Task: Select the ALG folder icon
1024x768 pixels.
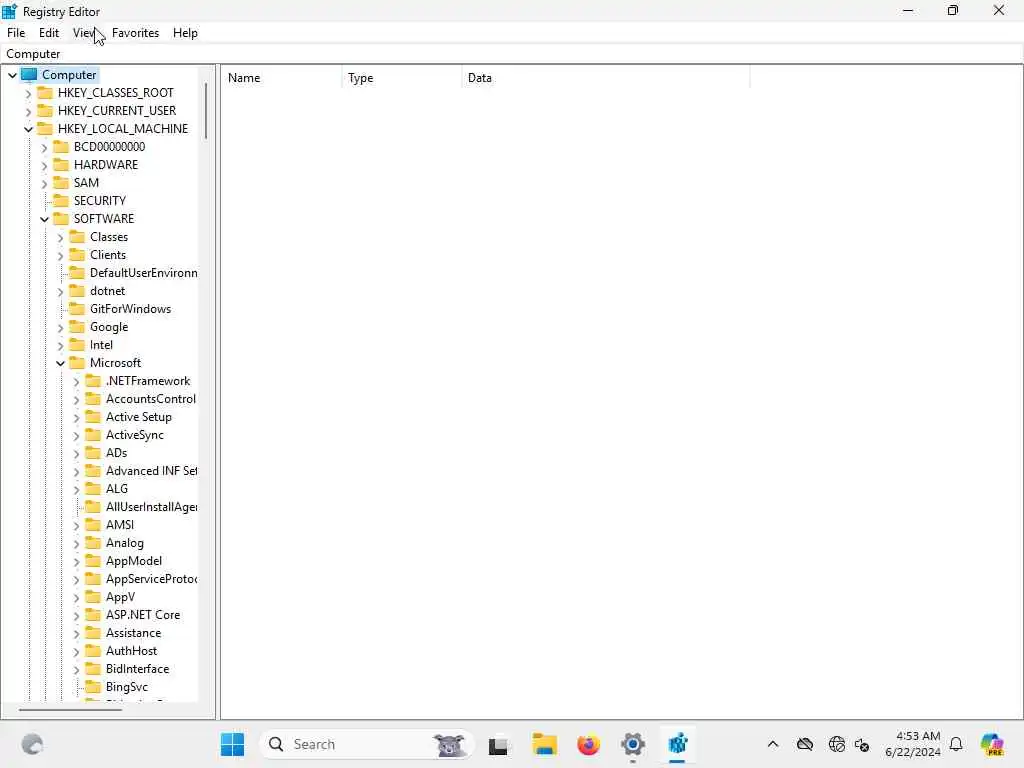Action: (93, 488)
